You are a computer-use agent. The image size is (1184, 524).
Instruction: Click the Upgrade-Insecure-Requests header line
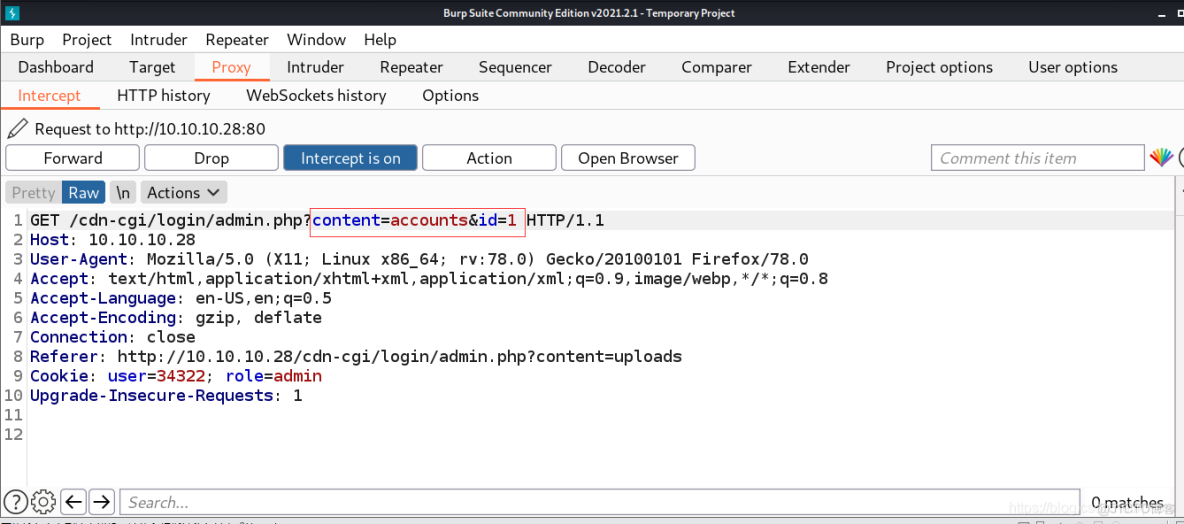pyautogui.click(x=166, y=396)
